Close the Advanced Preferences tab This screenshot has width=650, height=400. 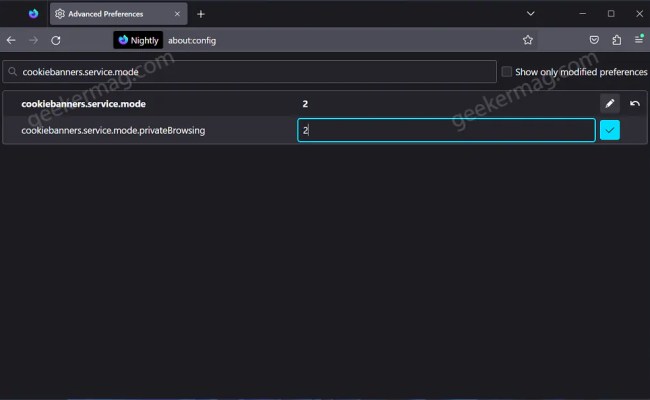pyautogui.click(x=177, y=14)
